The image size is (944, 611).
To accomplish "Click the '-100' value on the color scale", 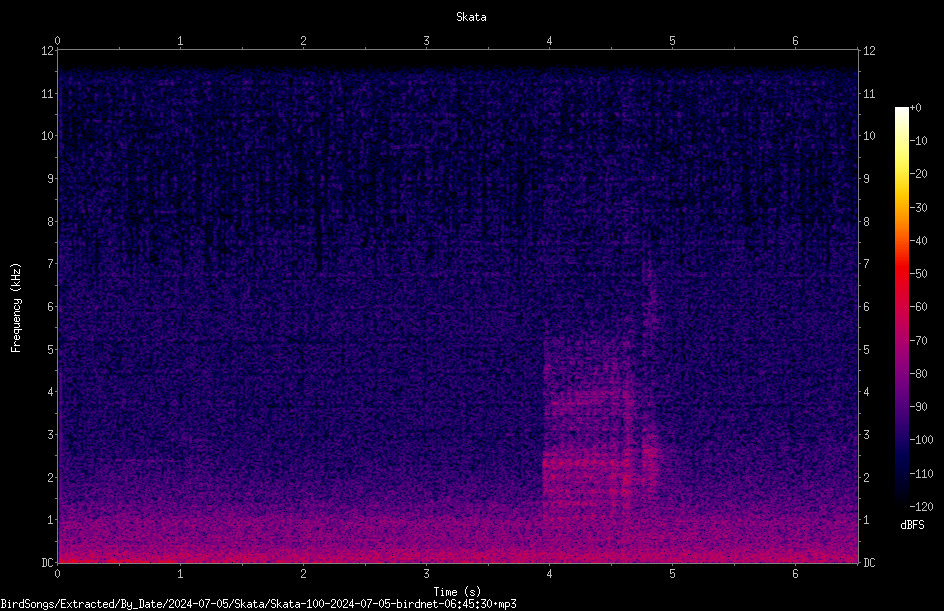I will 921,440.
